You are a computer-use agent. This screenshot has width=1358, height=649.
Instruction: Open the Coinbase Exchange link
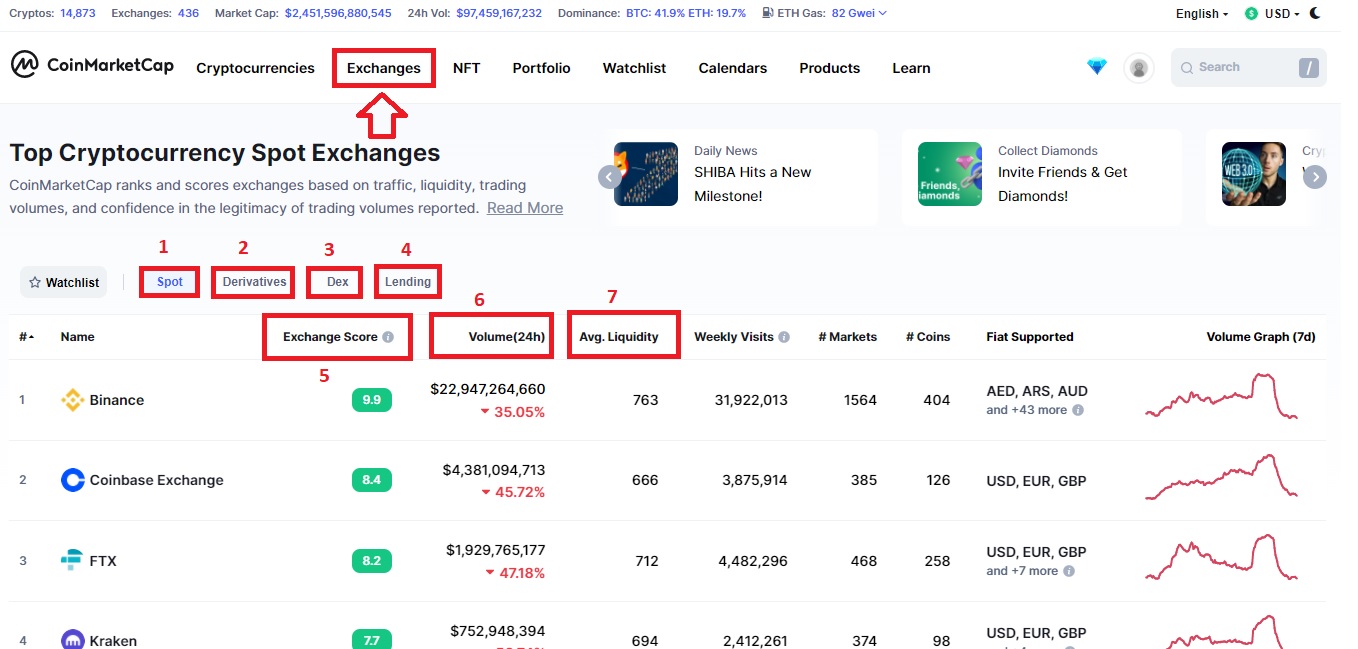point(157,480)
